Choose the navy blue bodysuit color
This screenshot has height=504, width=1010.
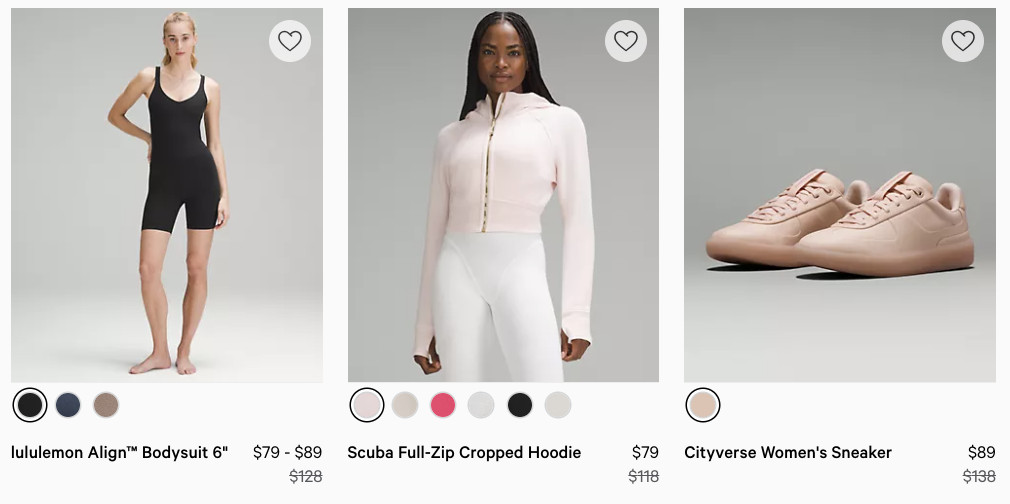68,405
